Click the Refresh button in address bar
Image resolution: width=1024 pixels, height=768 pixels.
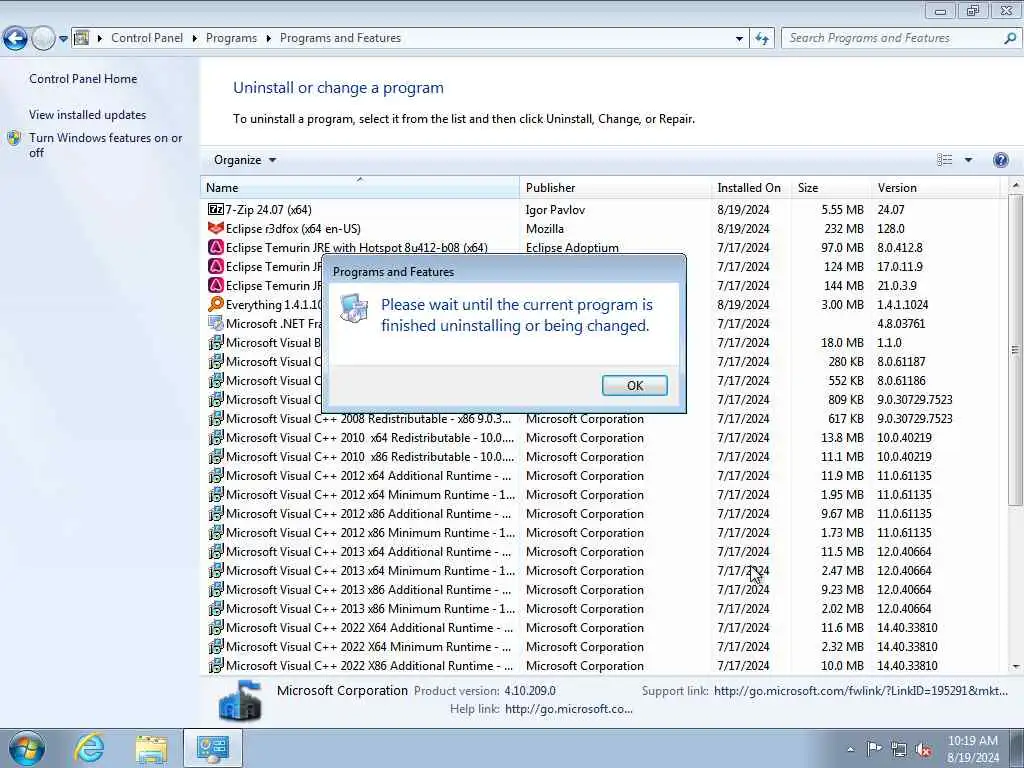(x=761, y=39)
